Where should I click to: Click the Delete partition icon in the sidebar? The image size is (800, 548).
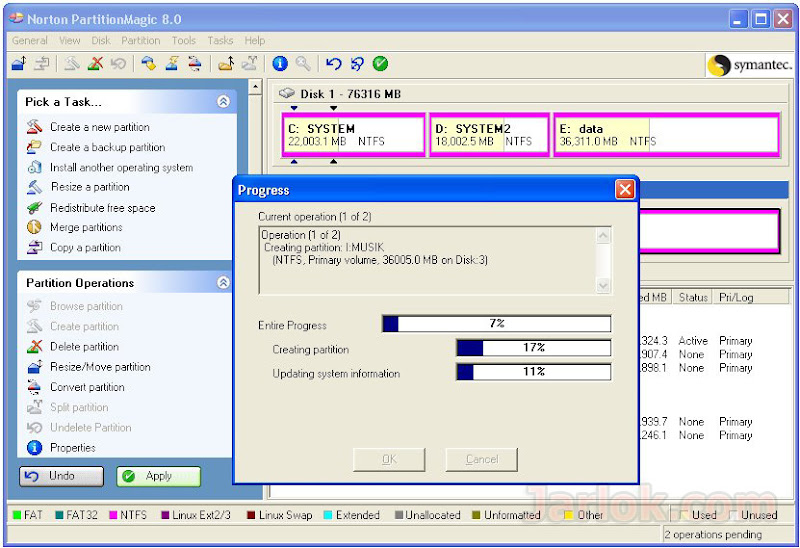[x=34, y=346]
